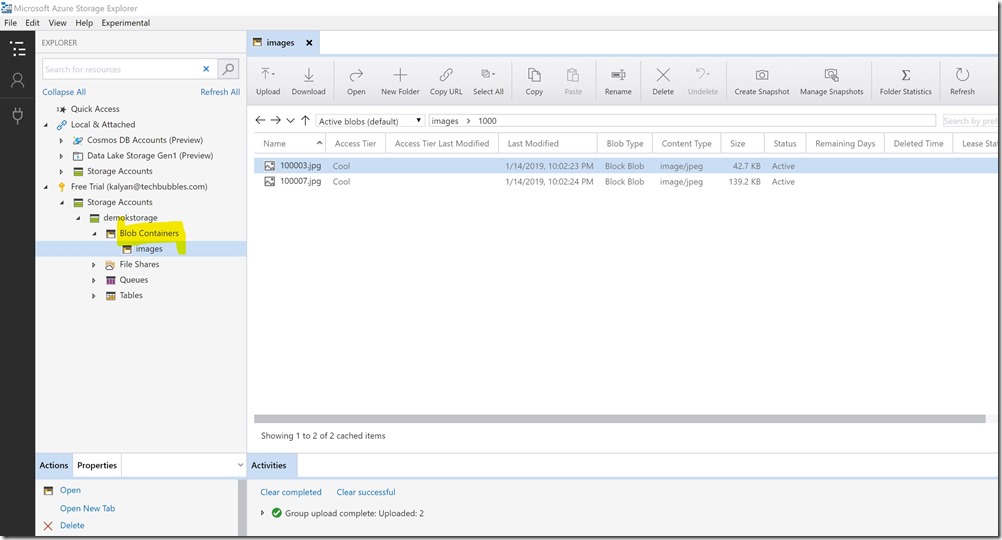Open Active blobs (default) dropdown
This screenshot has width=1002, height=540.
(370, 121)
